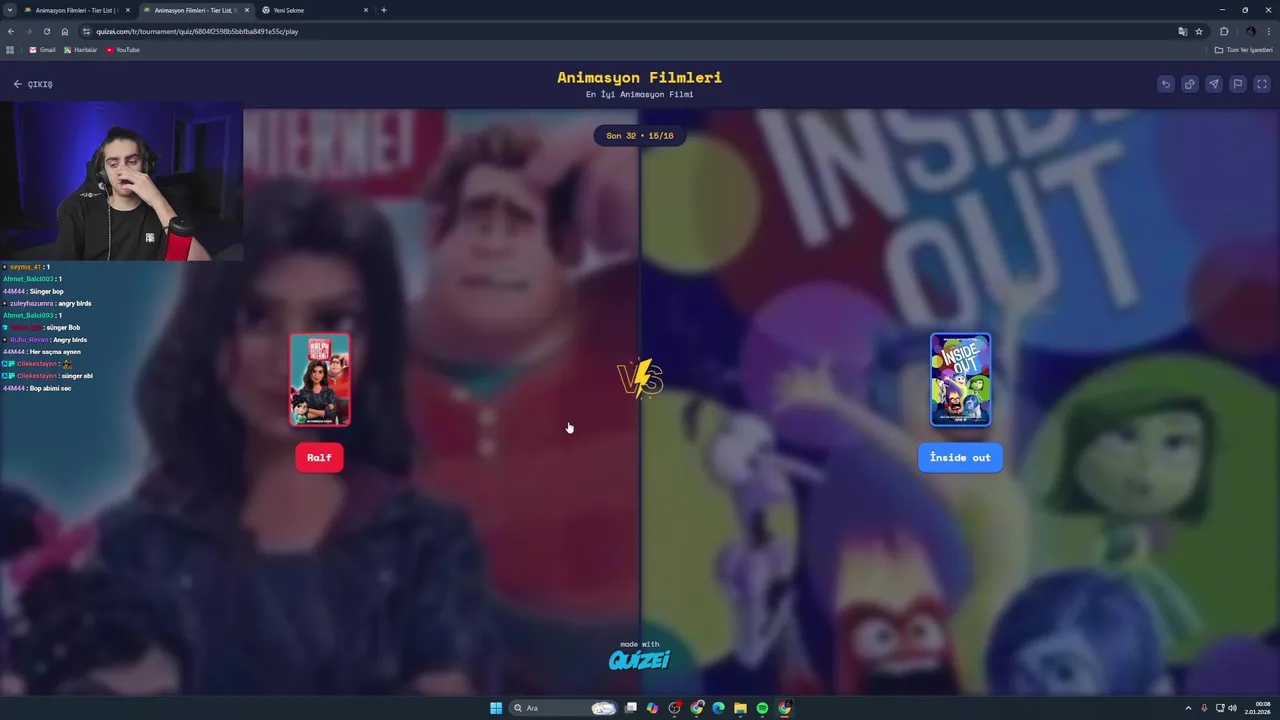
Task: Click the paper plane share icon
Action: tap(1214, 84)
